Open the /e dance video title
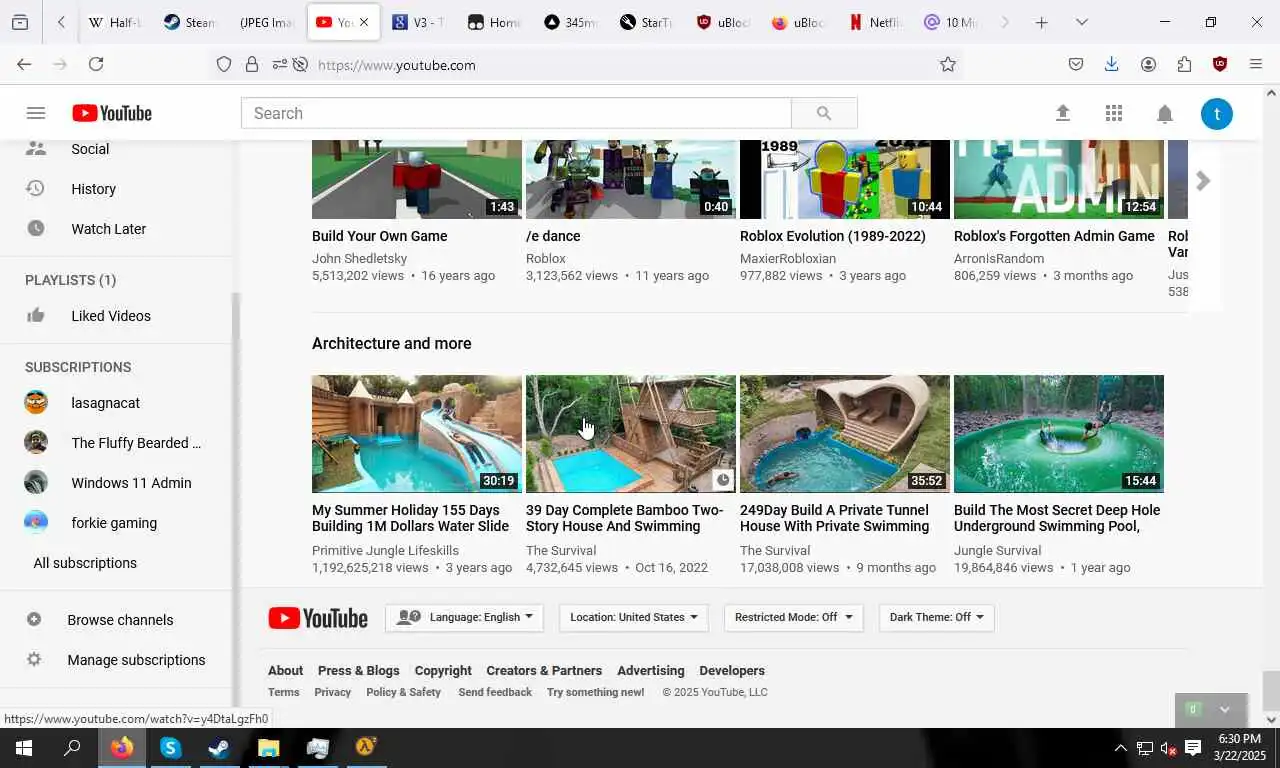This screenshot has height=768, width=1280. click(553, 236)
